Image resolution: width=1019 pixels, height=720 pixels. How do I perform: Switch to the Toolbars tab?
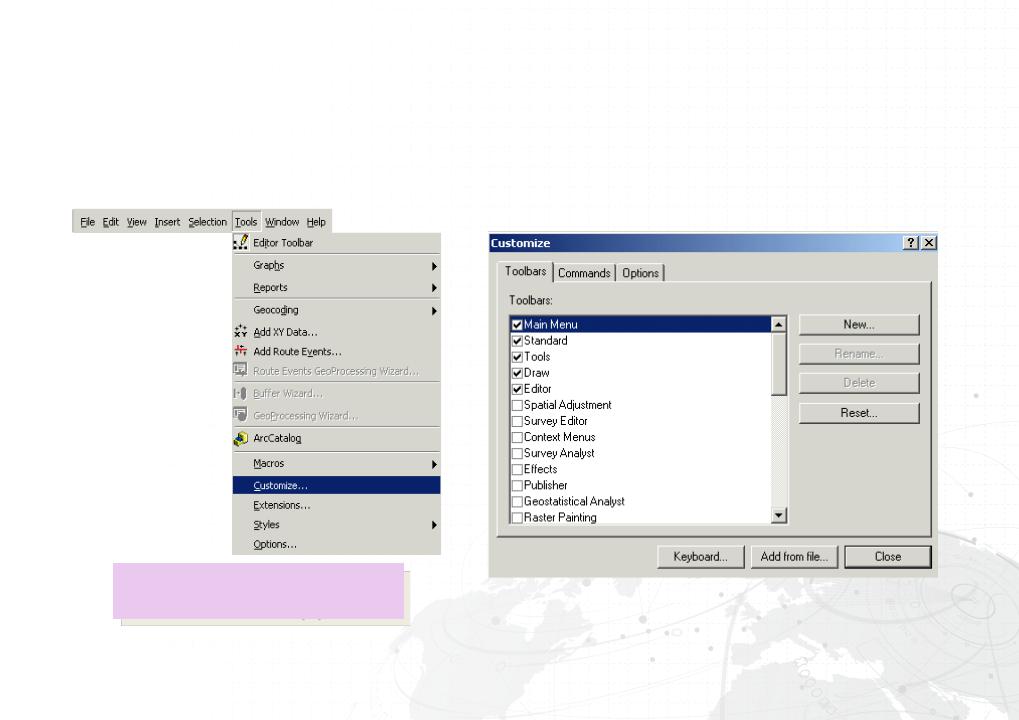[x=525, y=272]
